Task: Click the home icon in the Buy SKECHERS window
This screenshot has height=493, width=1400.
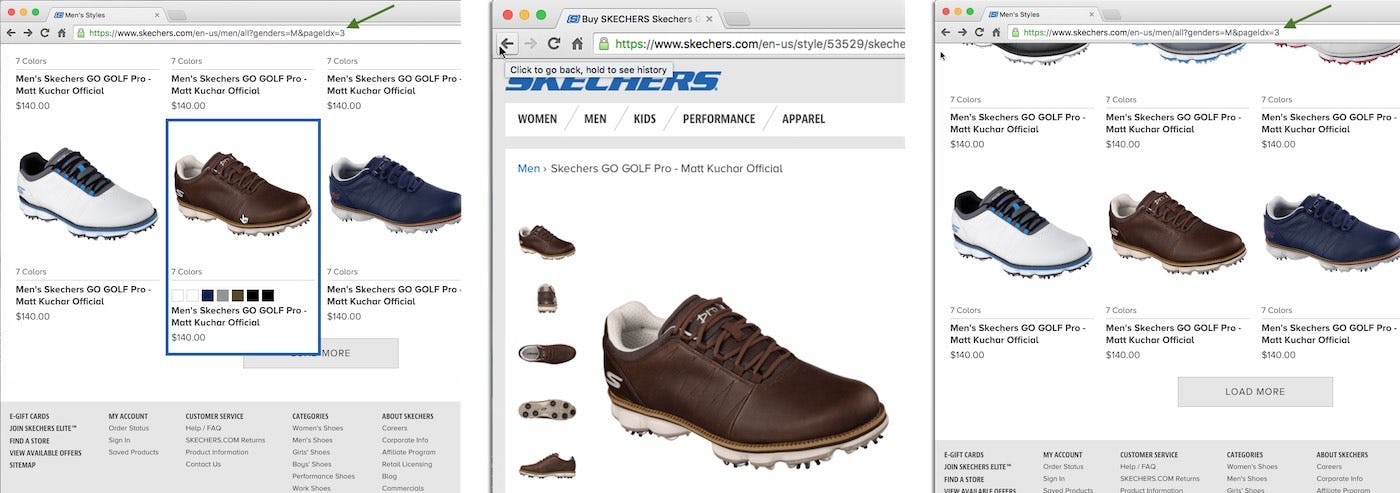Action: click(x=577, y=44)
